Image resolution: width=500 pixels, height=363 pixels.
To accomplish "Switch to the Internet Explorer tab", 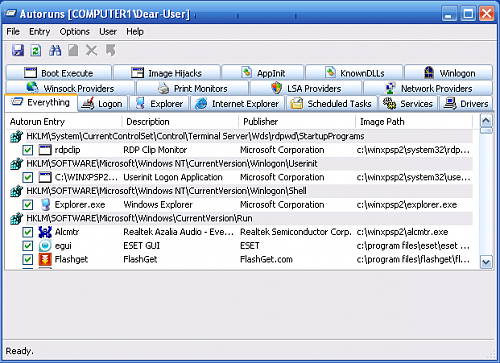I will coord(237,104).
